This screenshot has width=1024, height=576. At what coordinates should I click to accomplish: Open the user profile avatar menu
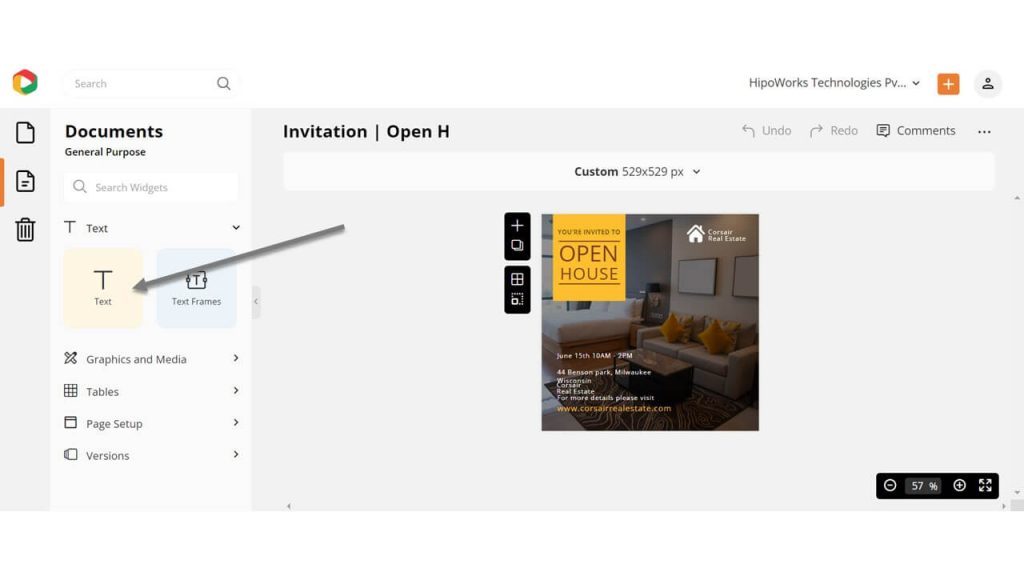point(987,84)
